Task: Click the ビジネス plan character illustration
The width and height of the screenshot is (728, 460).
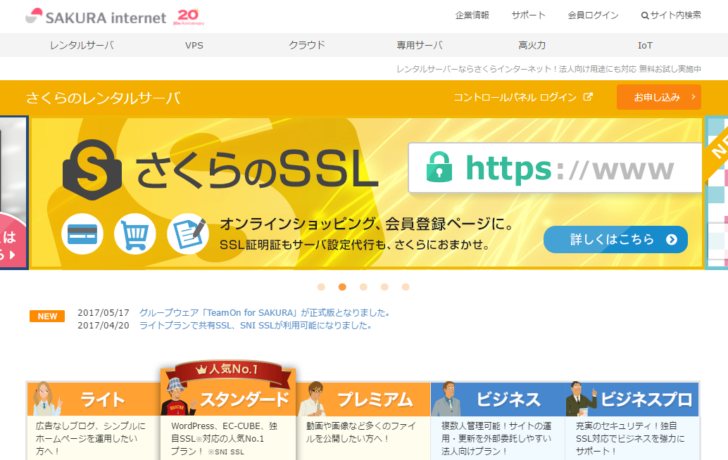Action: tap(447, 399)
